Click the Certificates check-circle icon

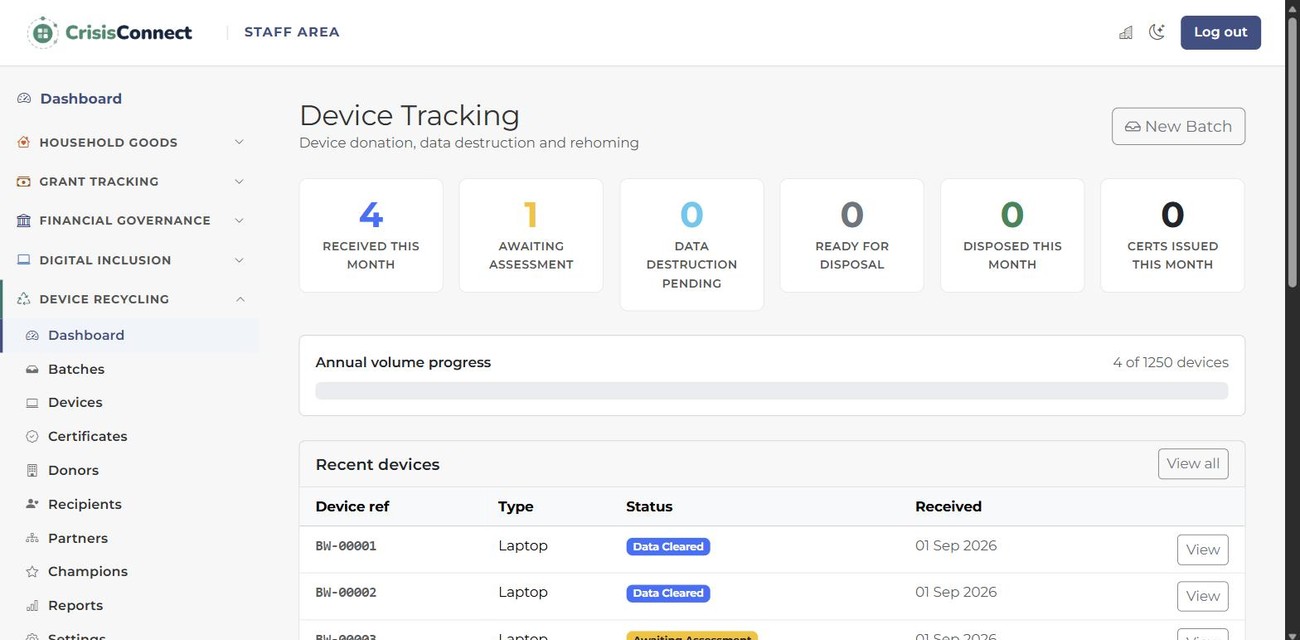click(x=32, y=436)
